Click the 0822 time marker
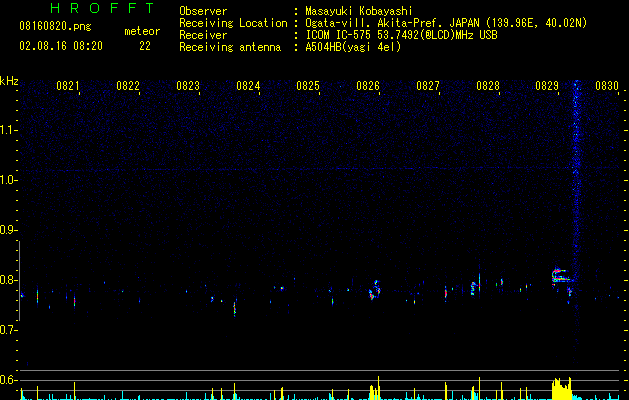This screenshot has width=629, height=400. (128, 86)
